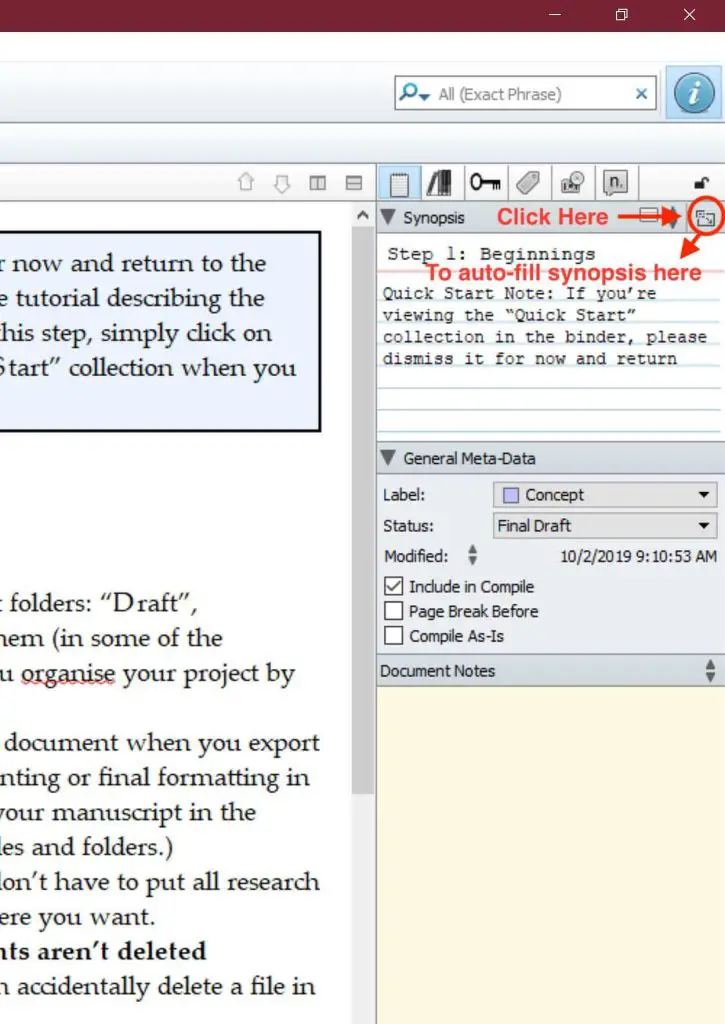Open the References pane with books icon
This screenshot has height=1024, width=725.
coord(440,183)
